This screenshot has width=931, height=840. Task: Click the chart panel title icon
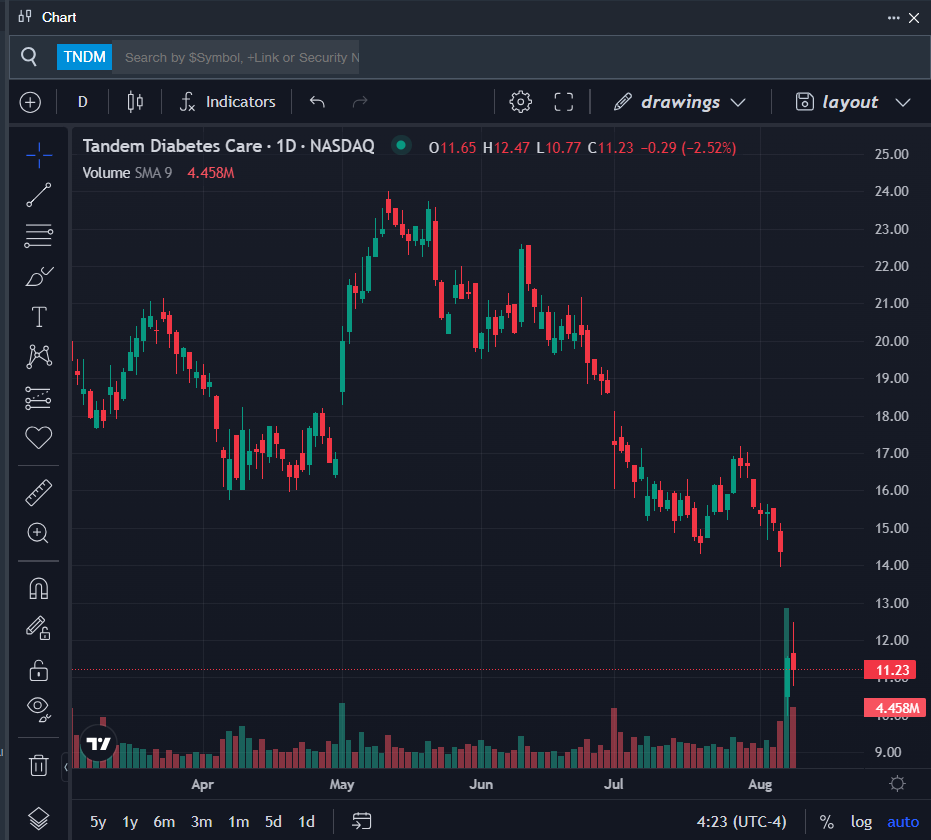point(25,17)
